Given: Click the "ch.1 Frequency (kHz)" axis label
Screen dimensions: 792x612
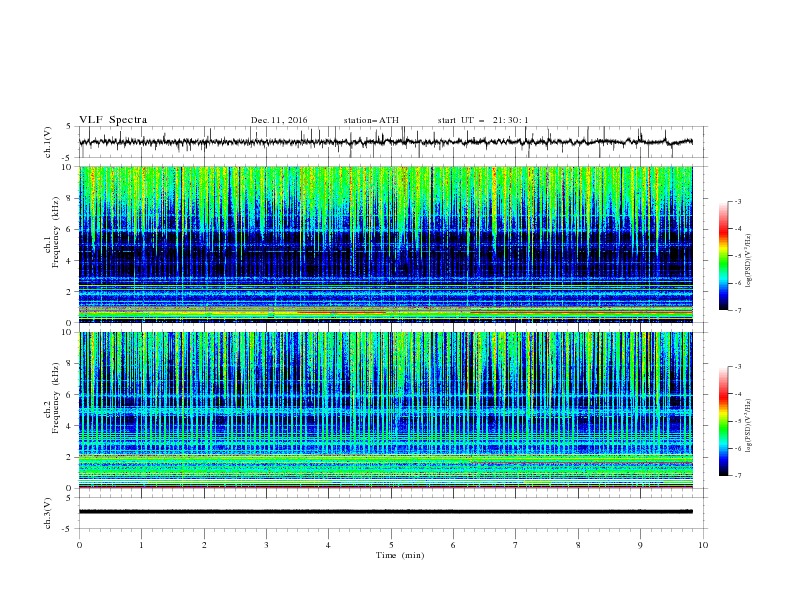Looking at the screenshot, I should (x=52, y=230).
